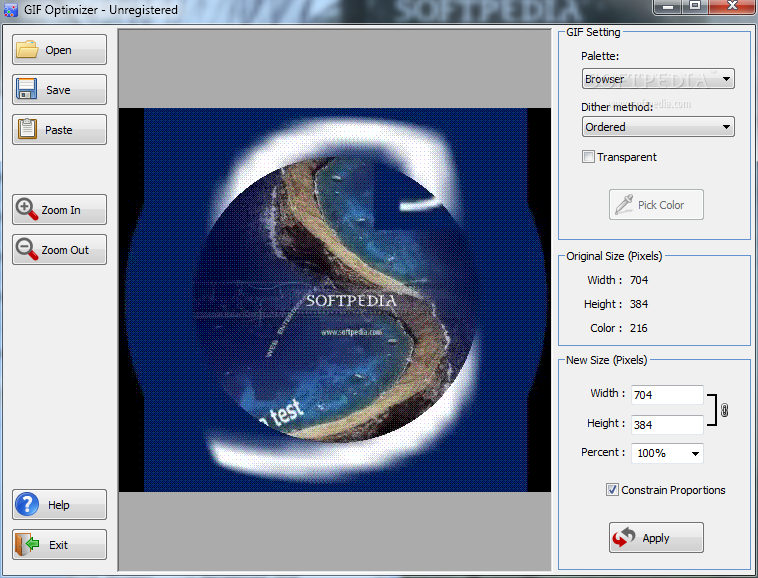Click the Open folder icon

point(27,49)
